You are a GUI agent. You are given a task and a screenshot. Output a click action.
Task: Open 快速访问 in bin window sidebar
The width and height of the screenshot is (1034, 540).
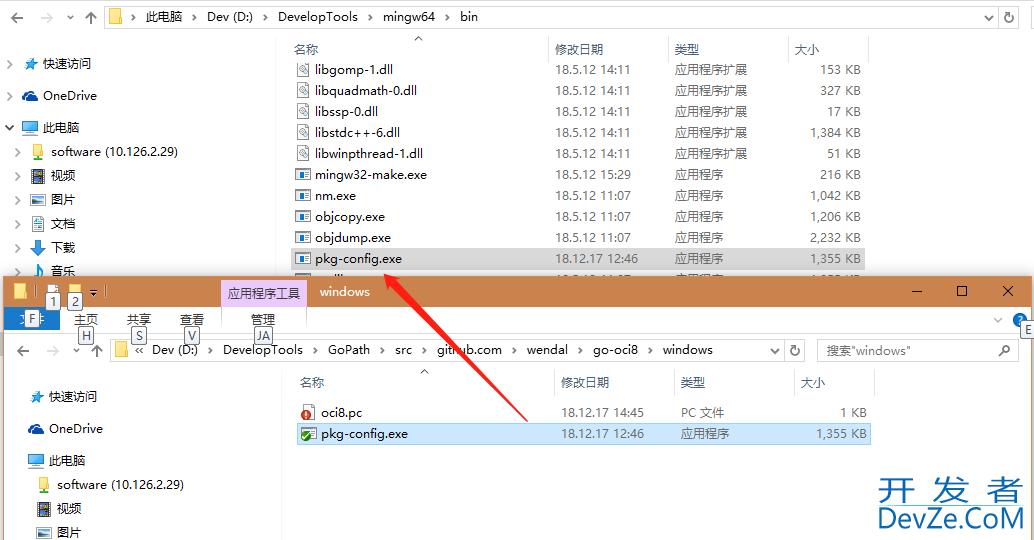[57, 64]
